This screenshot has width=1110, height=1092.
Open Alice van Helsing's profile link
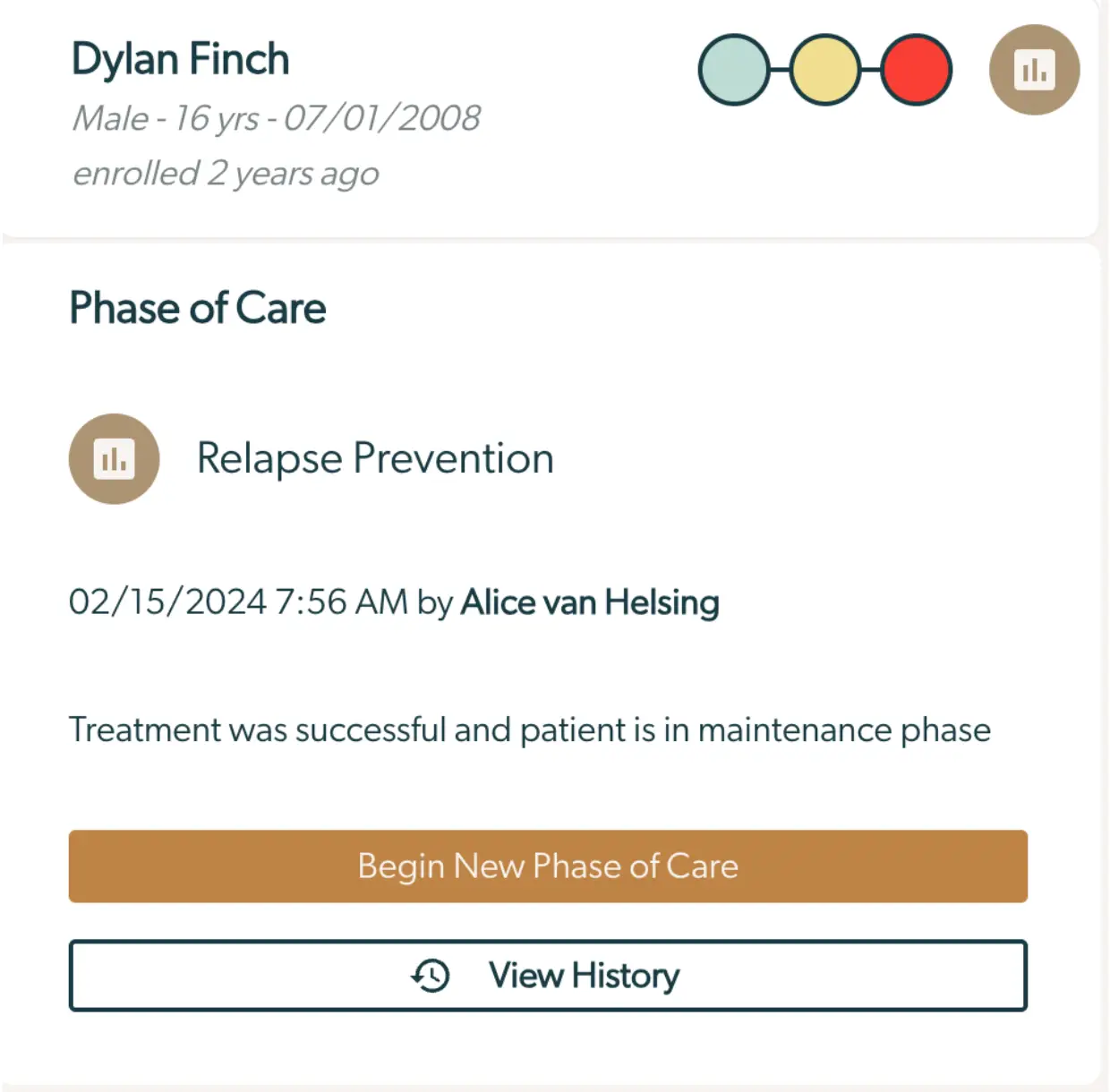click(589, 602)
